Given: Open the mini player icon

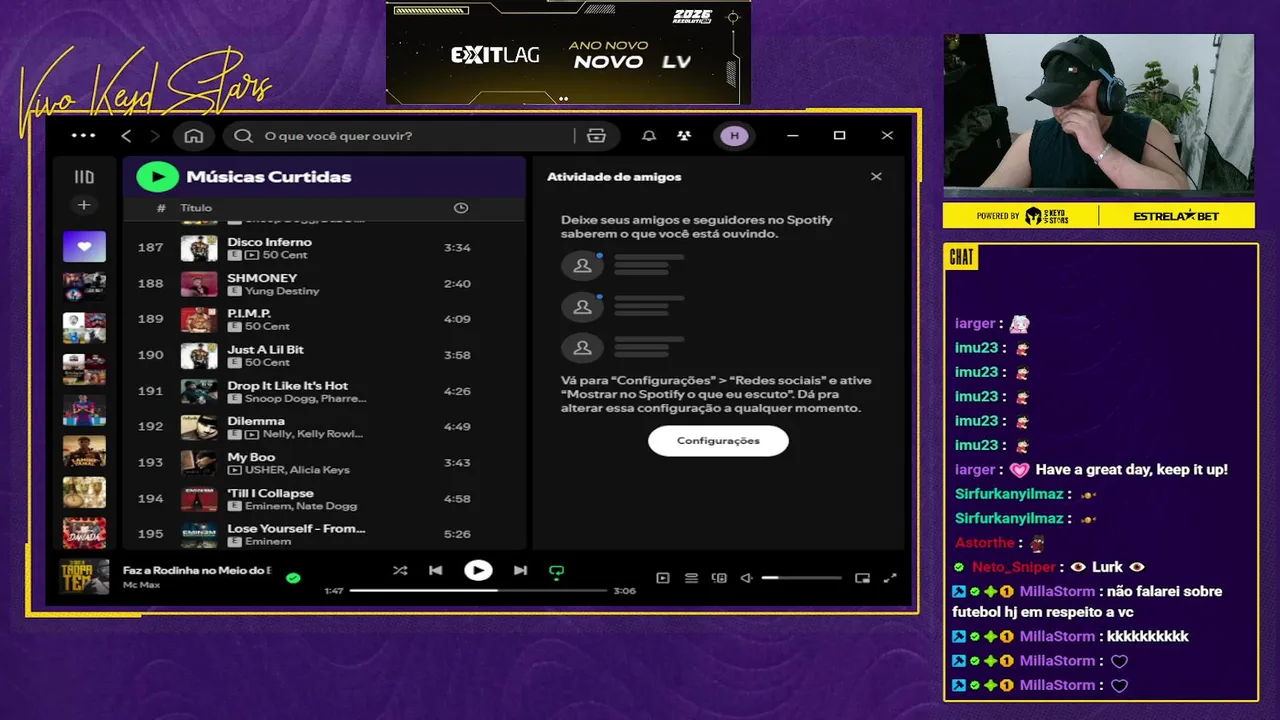Looking at the screenshot, I should pyautogui.click(x=862, y=578).
